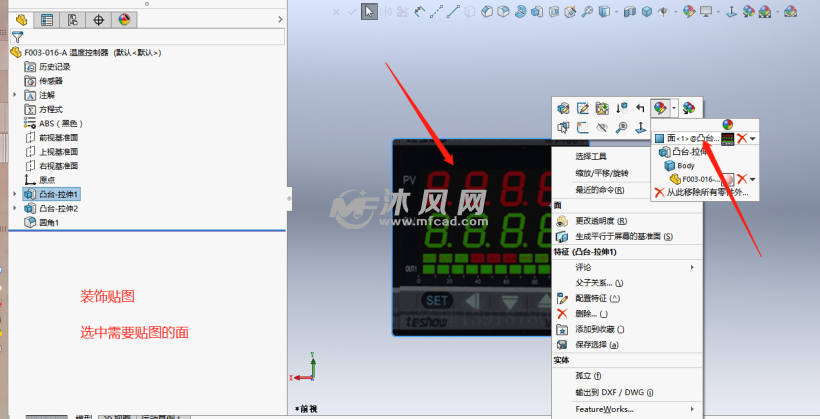Click the dashed centerline sketch icon
Viewport: 820px width, 419px height.
437,11
